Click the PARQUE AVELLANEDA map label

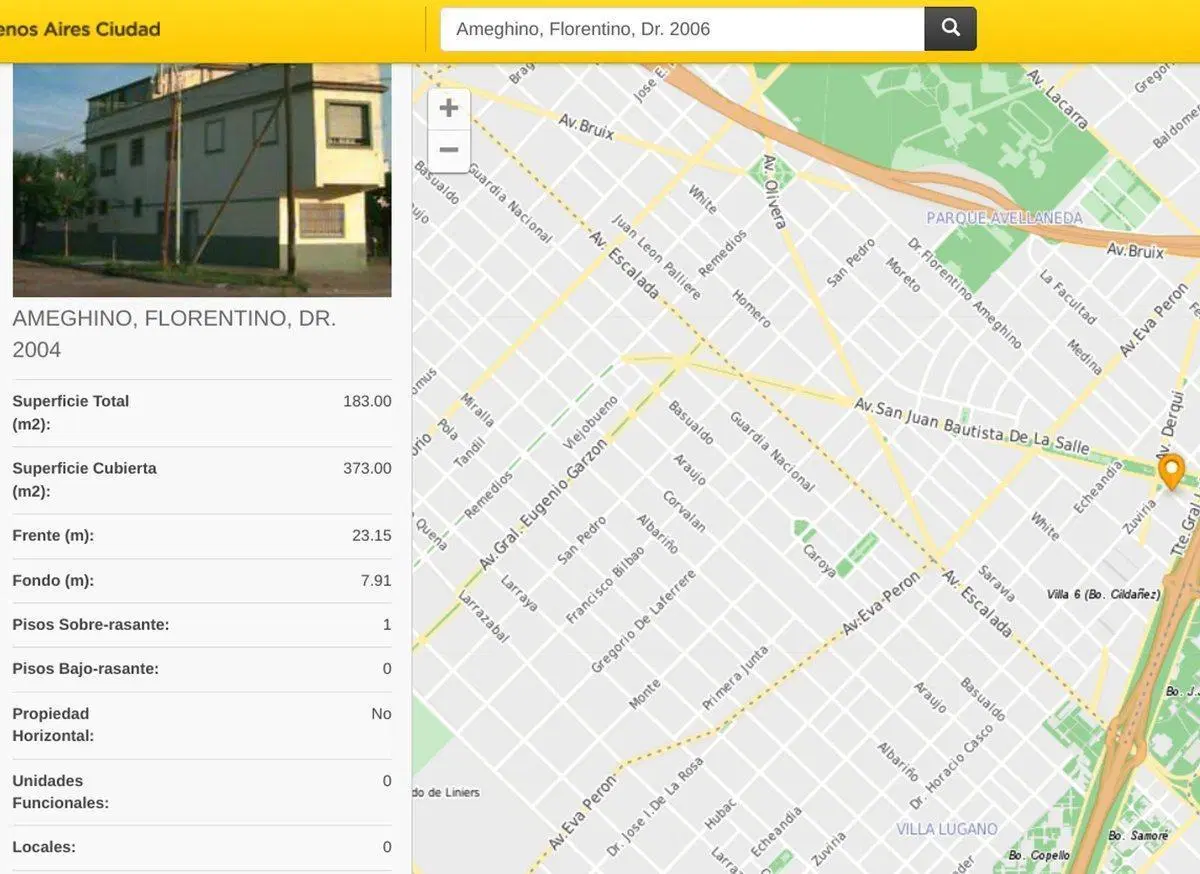pos(1004,218)
